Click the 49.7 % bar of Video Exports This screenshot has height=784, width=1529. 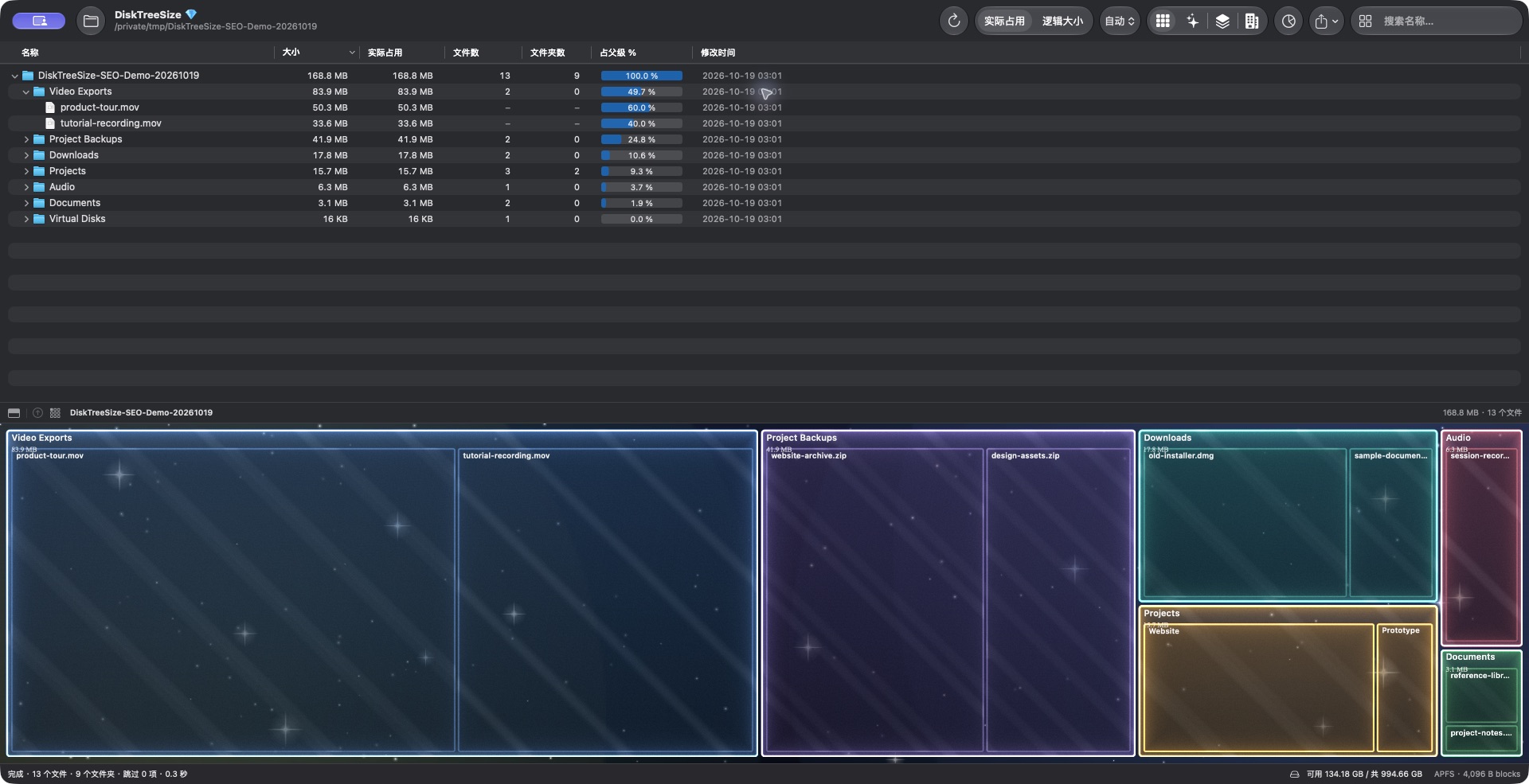(x=641, y=92)
